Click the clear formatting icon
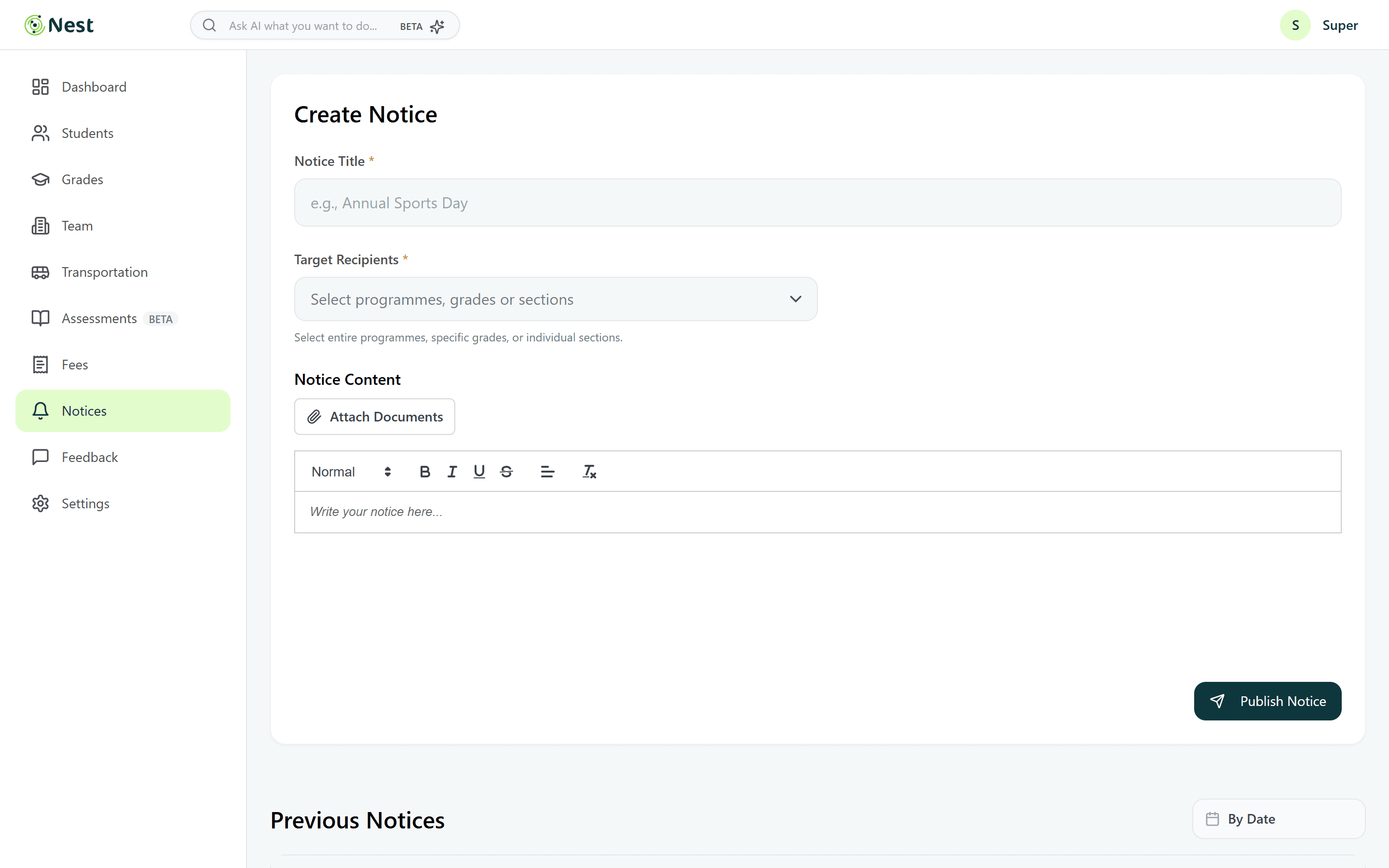 click(589, 472)
